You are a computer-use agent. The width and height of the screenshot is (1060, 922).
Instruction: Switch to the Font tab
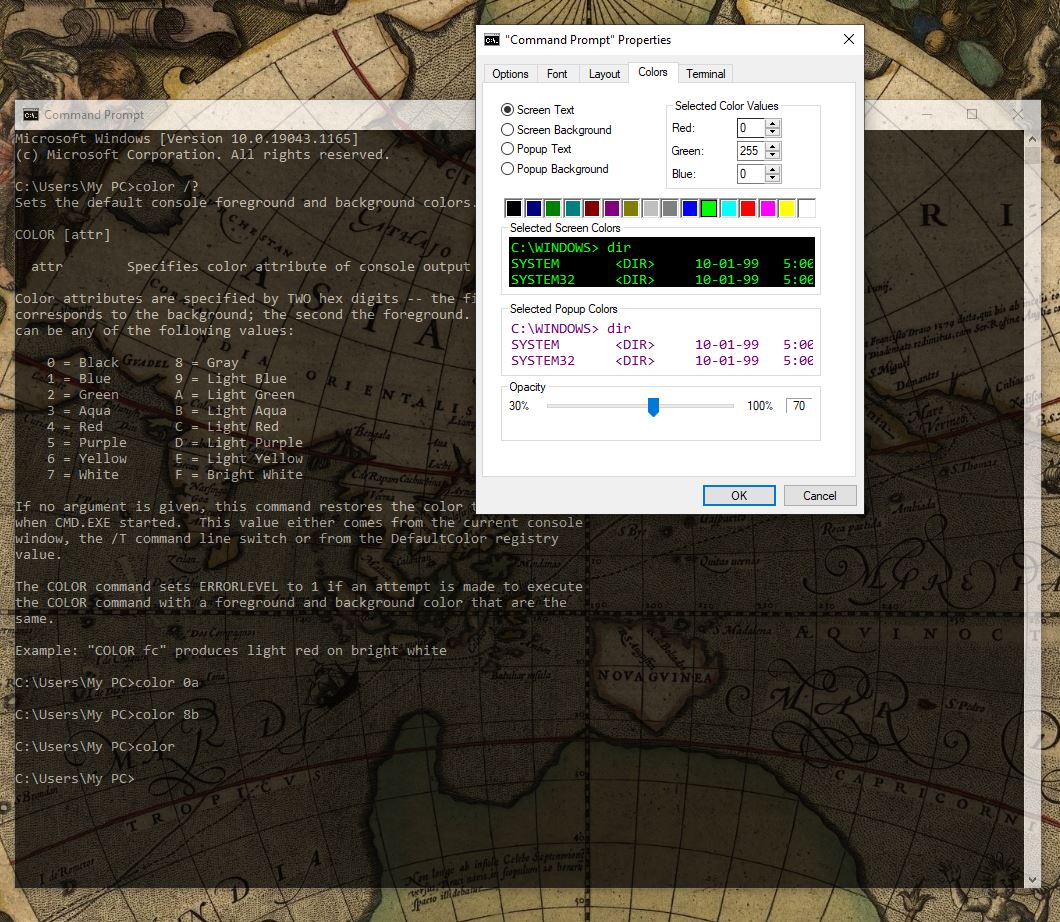coord(558,73)
